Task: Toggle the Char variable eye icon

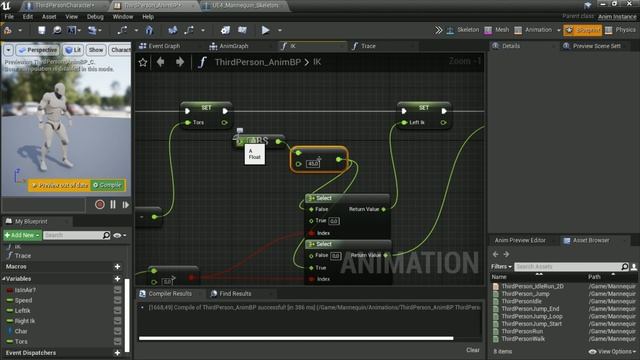Action: point(118,331)
